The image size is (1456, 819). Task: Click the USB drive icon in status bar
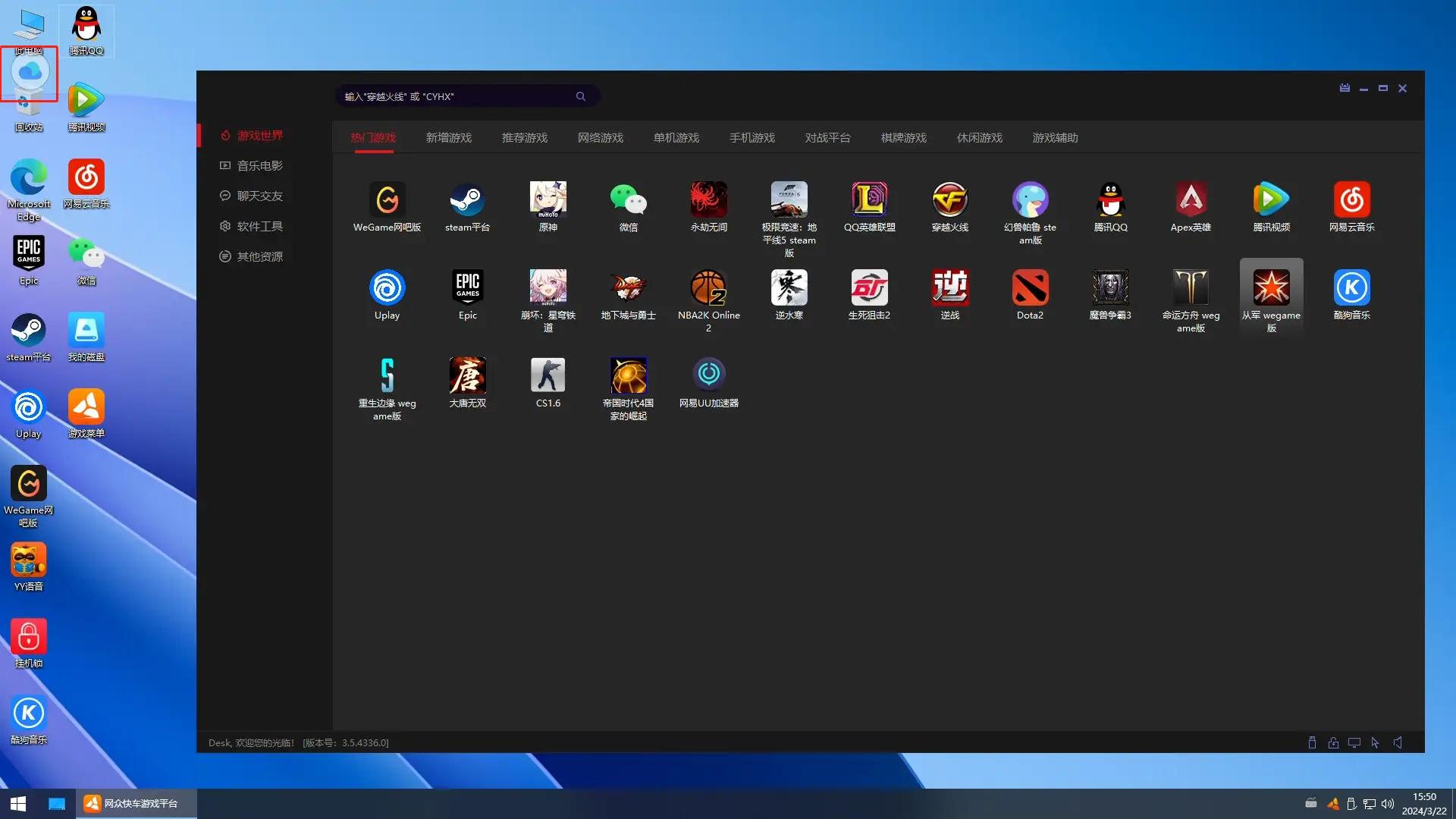tap(1312, 743)
